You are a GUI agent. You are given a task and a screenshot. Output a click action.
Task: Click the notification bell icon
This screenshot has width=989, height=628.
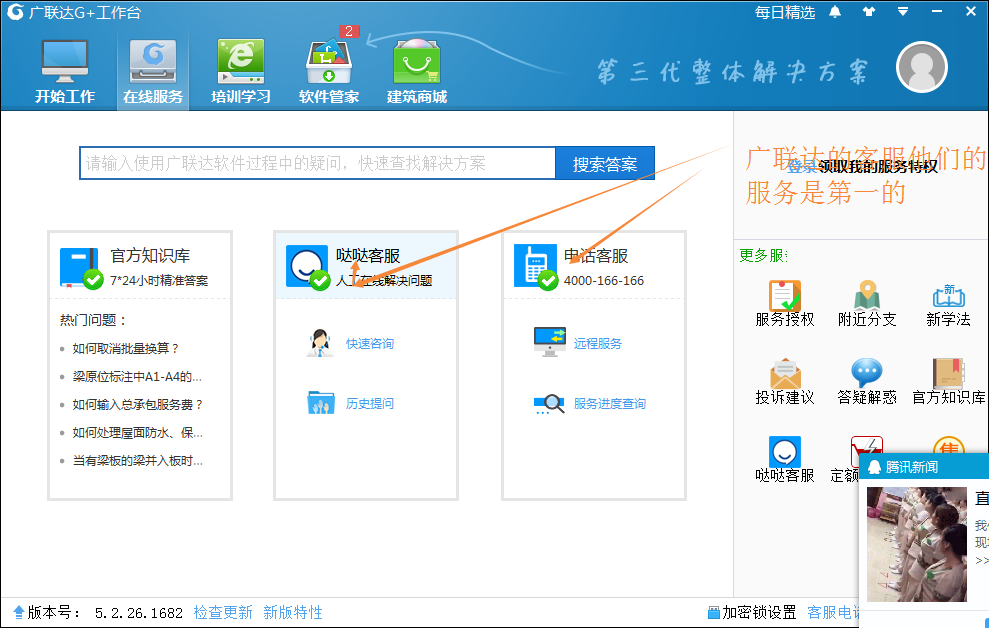tap(835, 12)
